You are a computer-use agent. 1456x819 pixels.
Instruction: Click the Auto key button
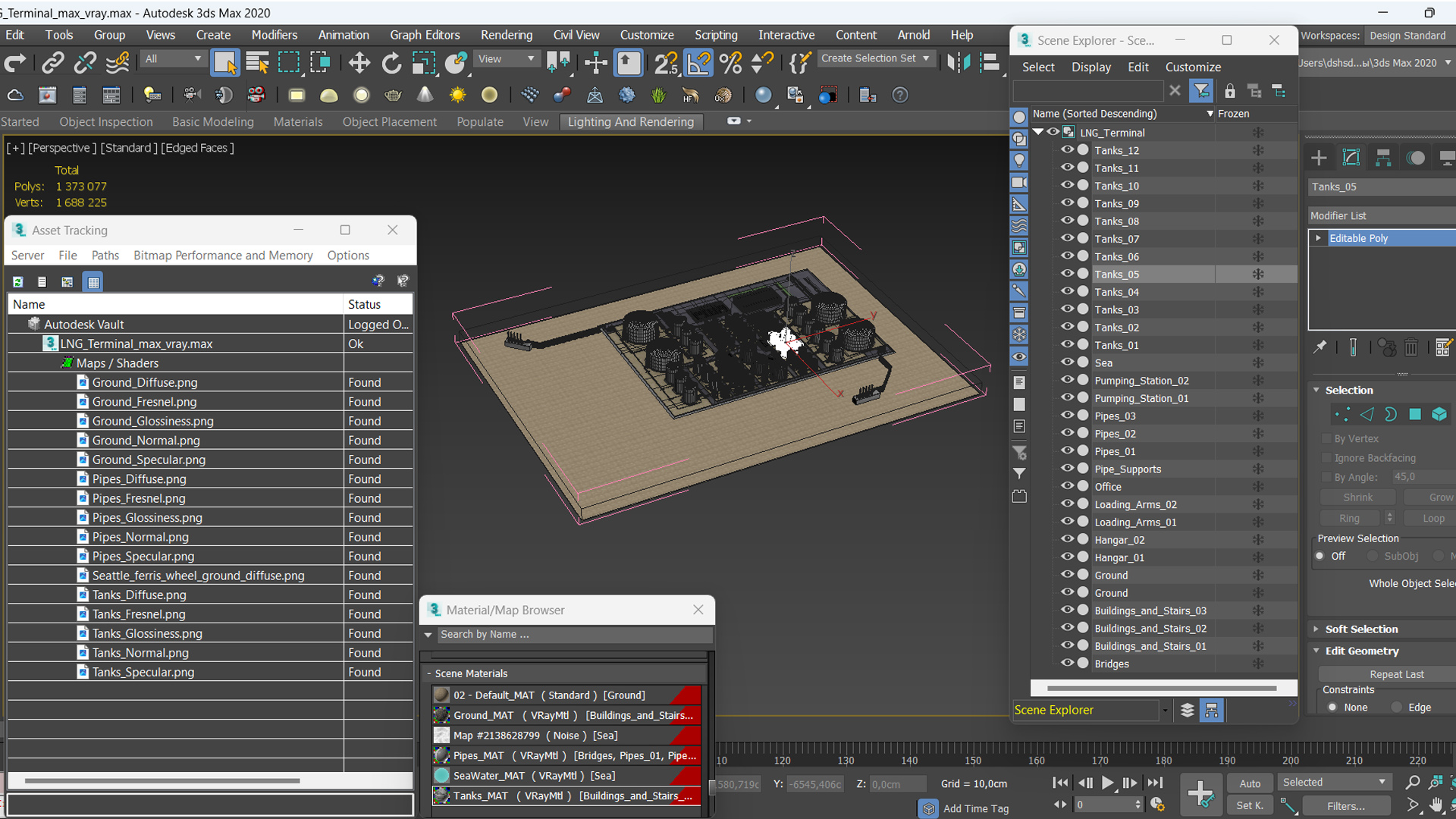tap(1250, 783)
